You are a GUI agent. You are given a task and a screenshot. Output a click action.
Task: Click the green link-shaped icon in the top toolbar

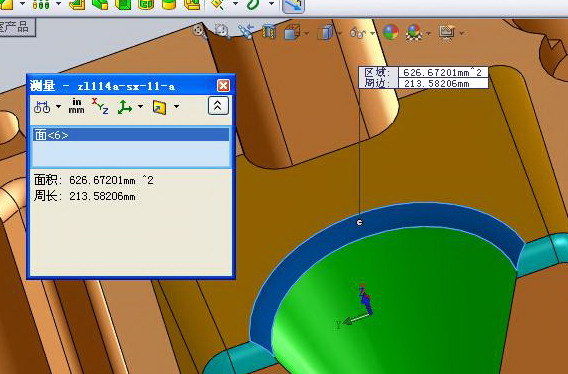[x=254, y=4]
